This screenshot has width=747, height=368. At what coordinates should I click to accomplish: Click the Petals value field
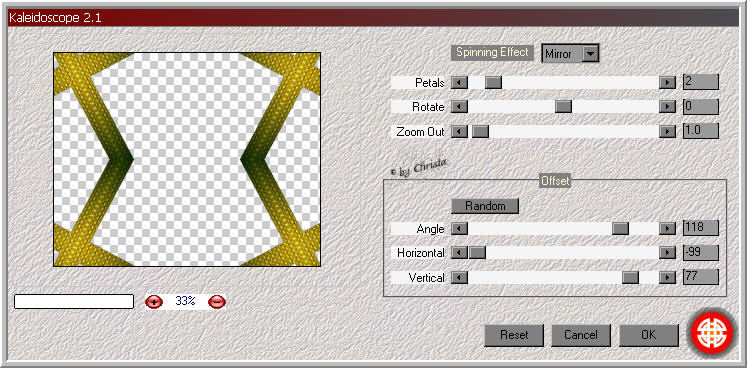click(700, 82)
